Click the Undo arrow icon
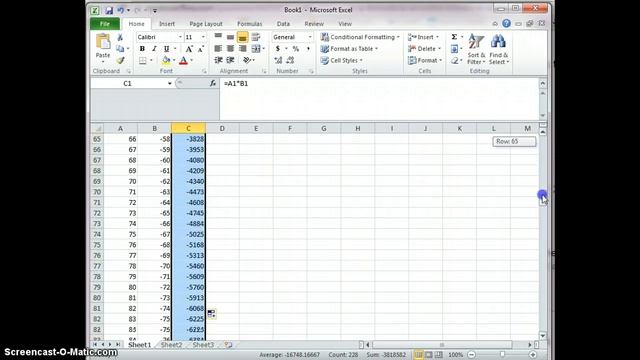 click(121, 10)
